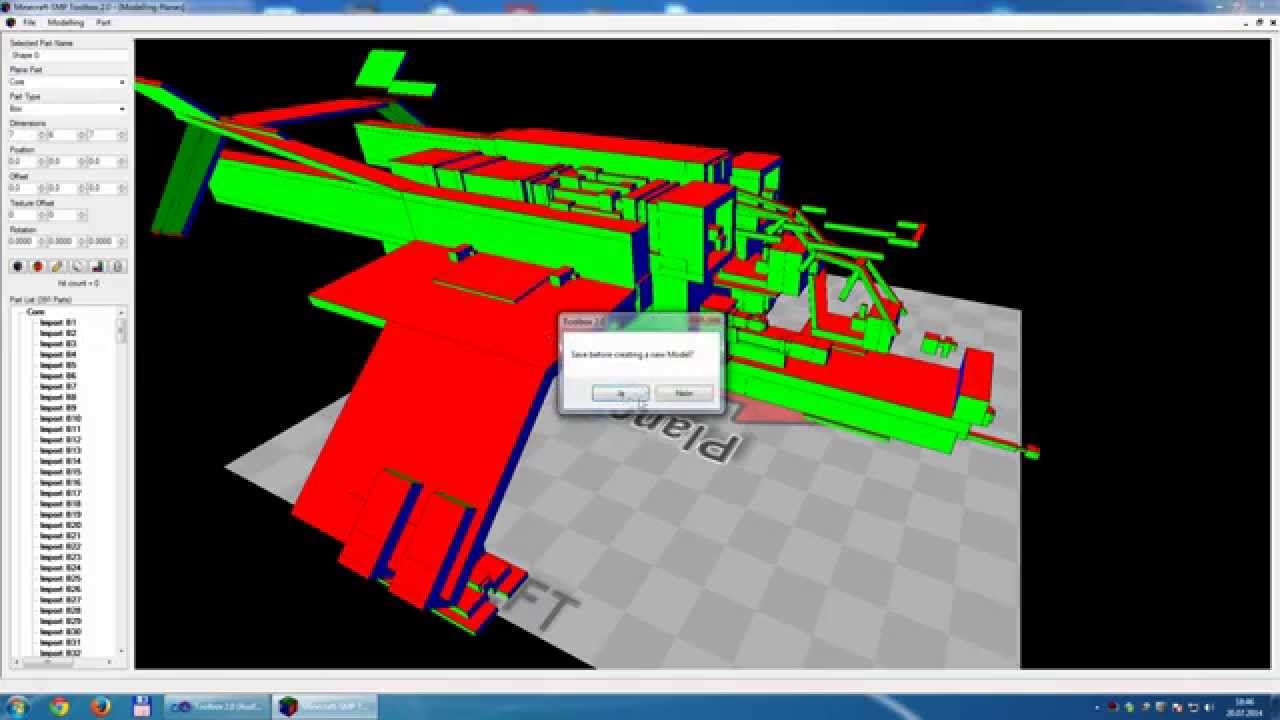1280x720 pixels.
Task: Switch to the Minecraft SMP Toolbox taskbar button
Action: (x=325, y=706)
